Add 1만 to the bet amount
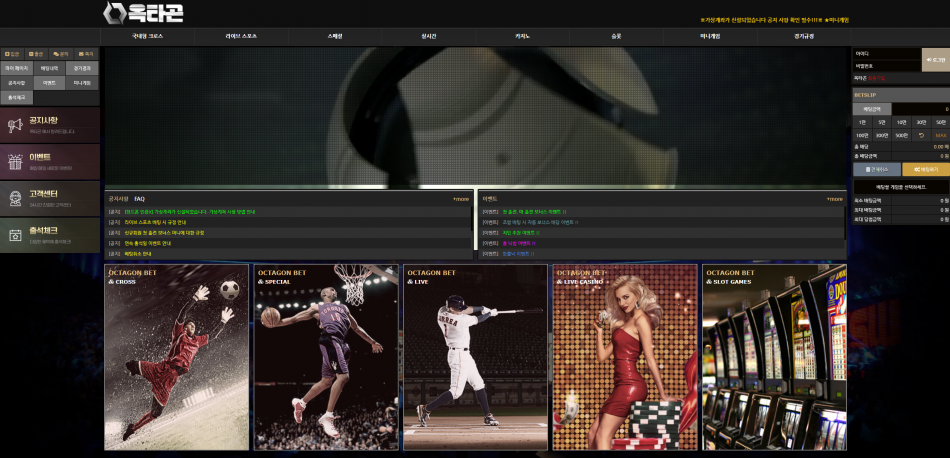The height and width of the screenshot is (458, 950). [862, 122]
